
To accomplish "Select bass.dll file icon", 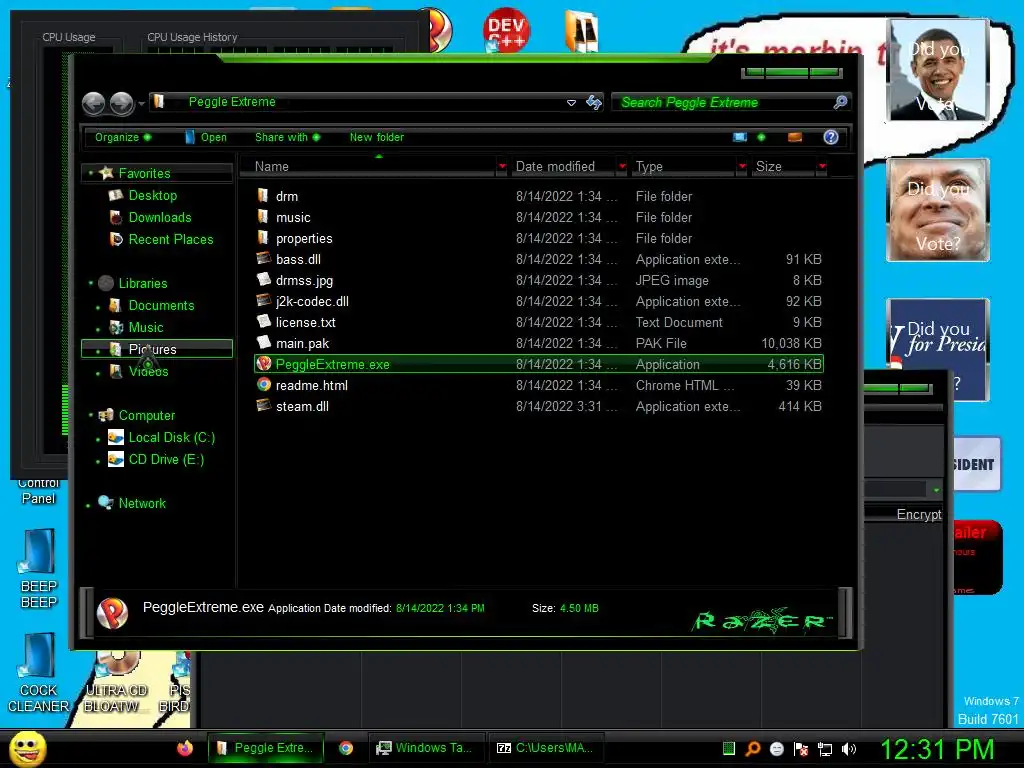I will [x=263, y=259].
